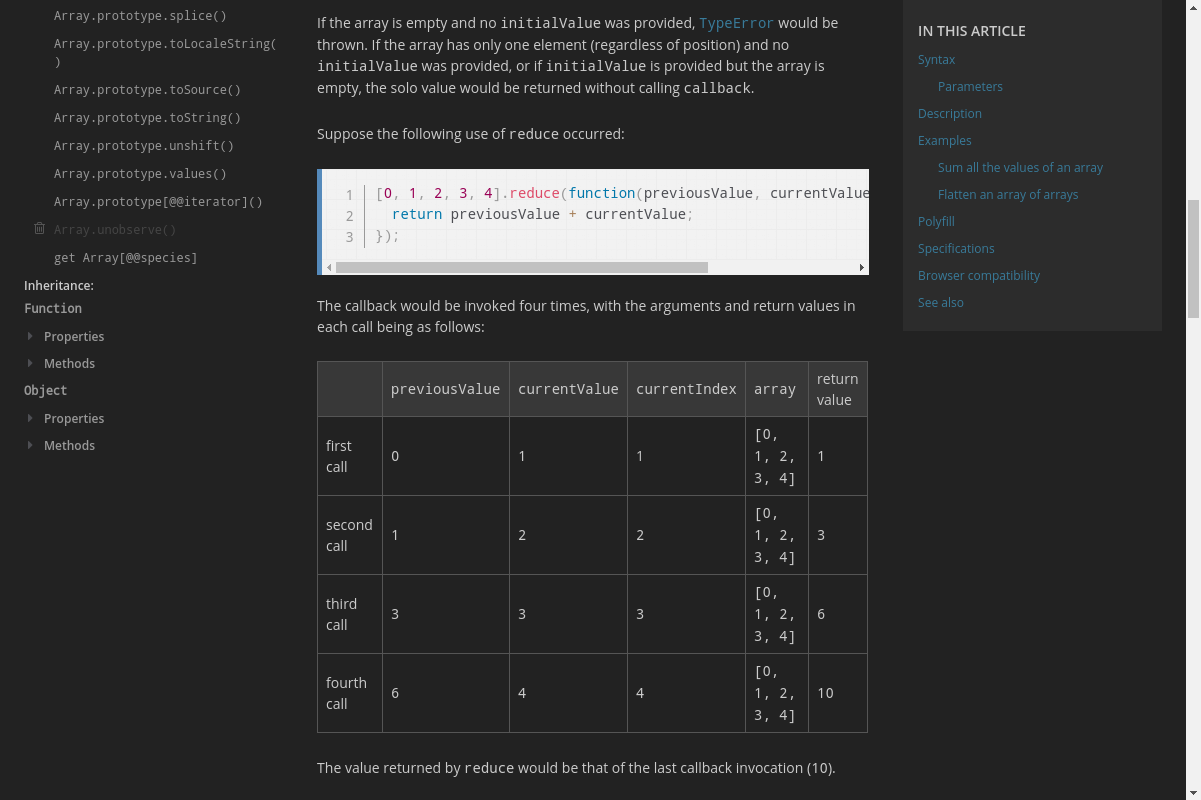Screen dimensions: 1201x800
Task: Click the trash icon beside Array.unobserve()
Action: point(39,229)
